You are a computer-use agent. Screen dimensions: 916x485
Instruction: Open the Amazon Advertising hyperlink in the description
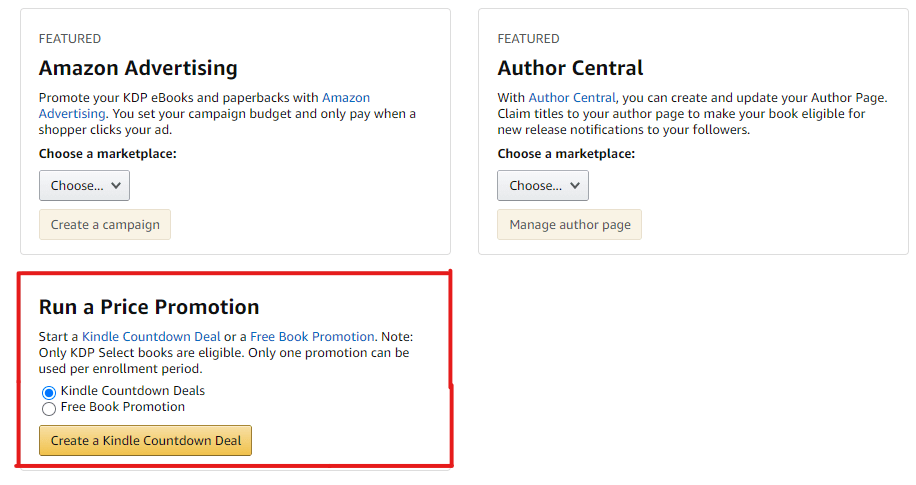click(x=345, y=98)
